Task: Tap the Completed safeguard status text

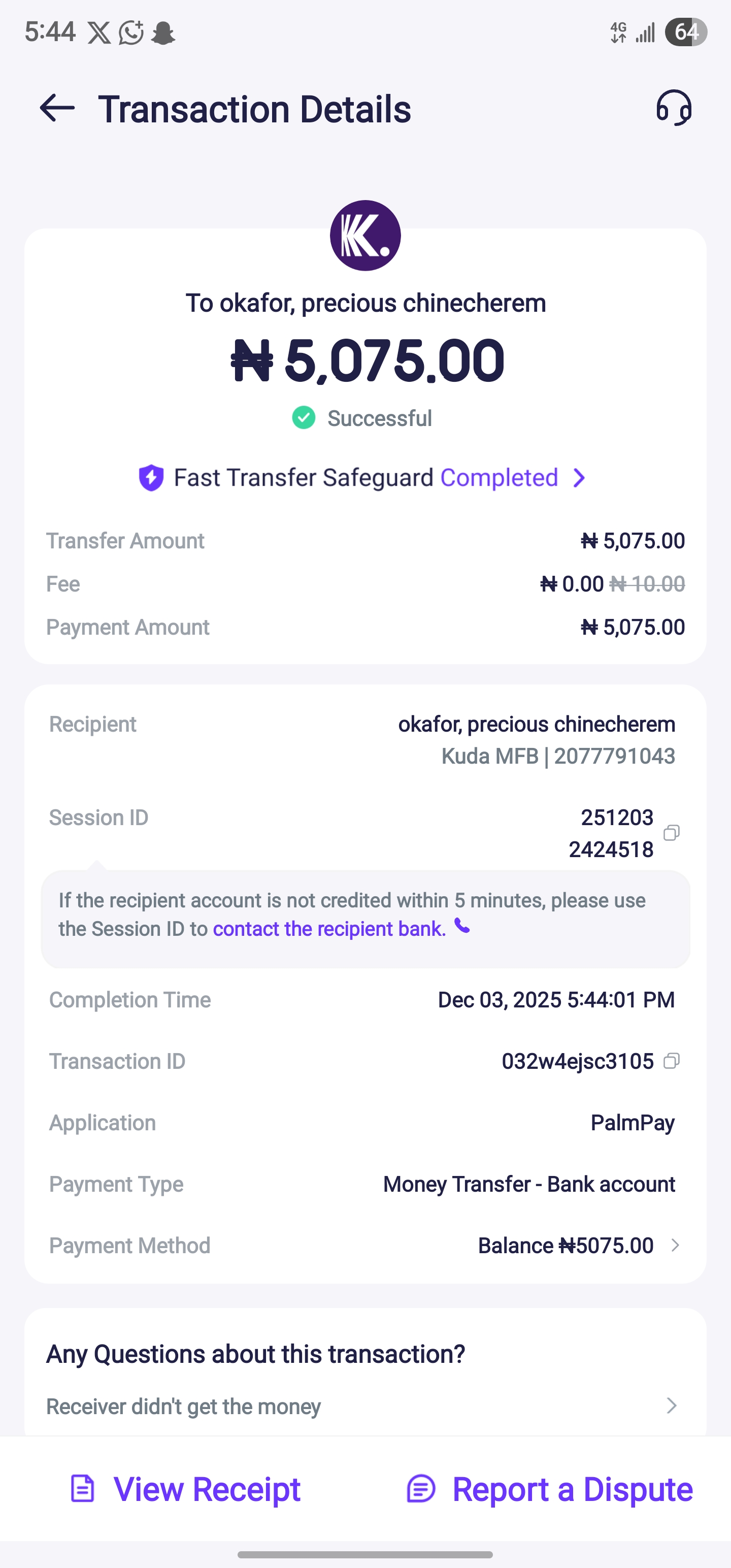Action: tap(499, 478)
